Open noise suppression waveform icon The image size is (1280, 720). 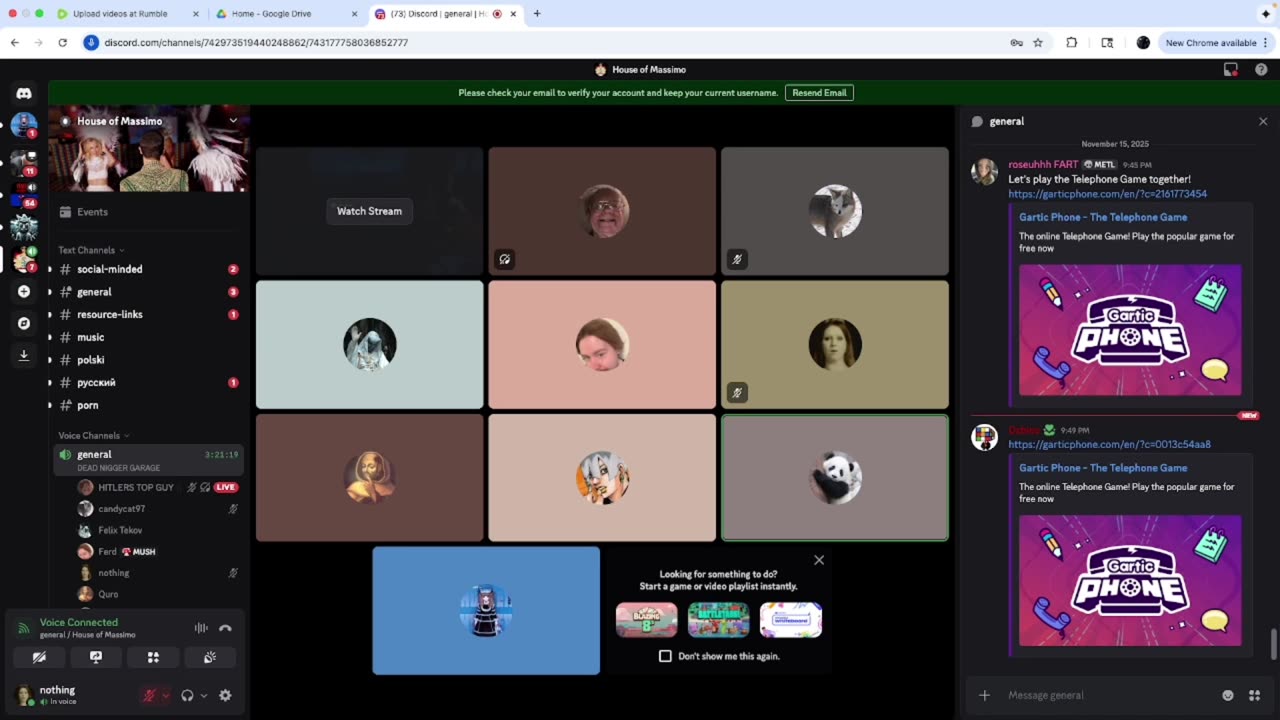201,628
